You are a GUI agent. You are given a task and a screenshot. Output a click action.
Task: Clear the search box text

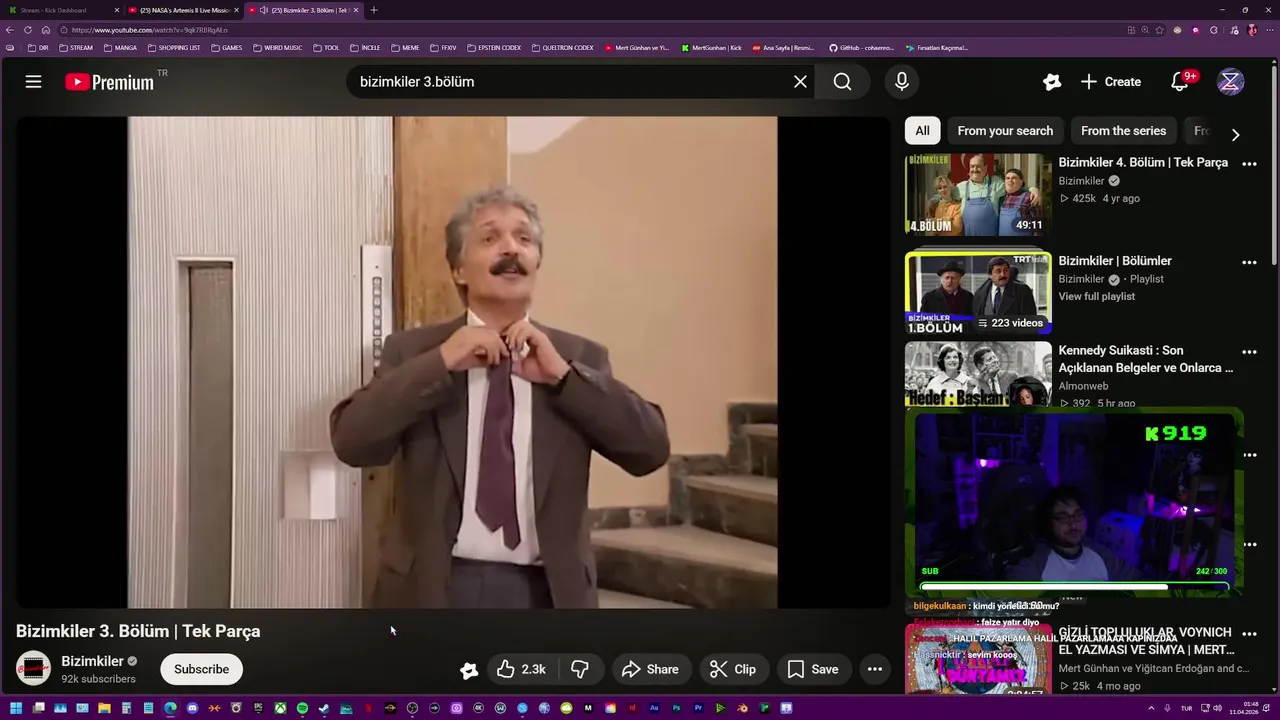coord(800,82)
